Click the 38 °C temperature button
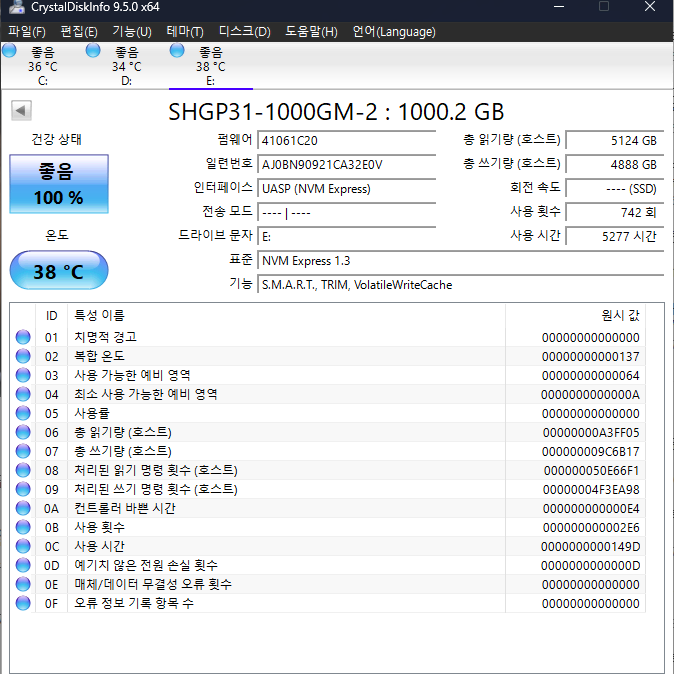The image size is (674, 674). pyautogui.click(x=59, y=270)
